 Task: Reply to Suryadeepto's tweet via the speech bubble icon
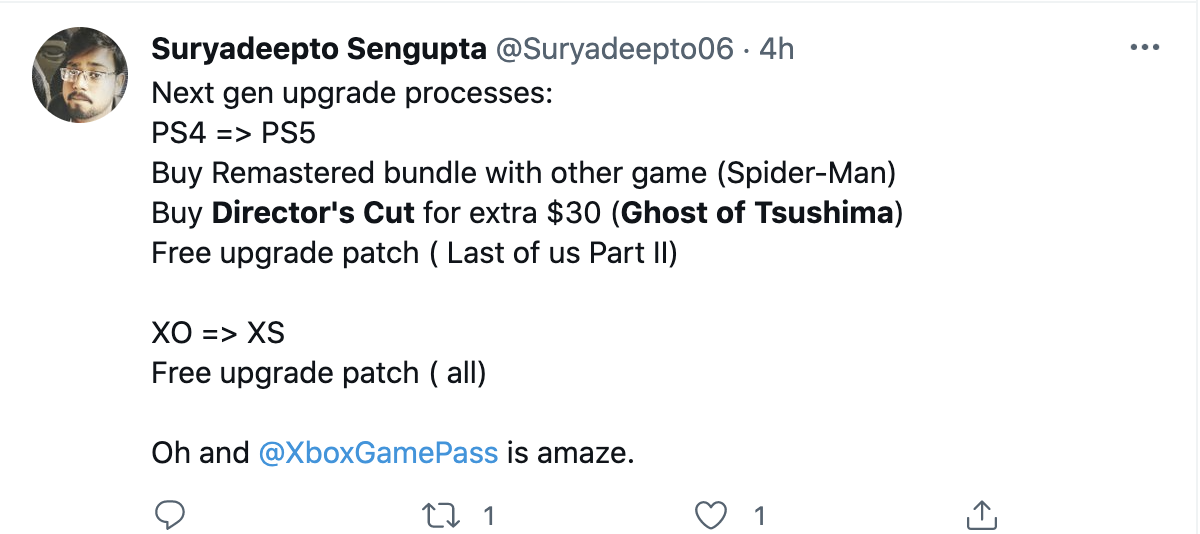tap(171, 515)
